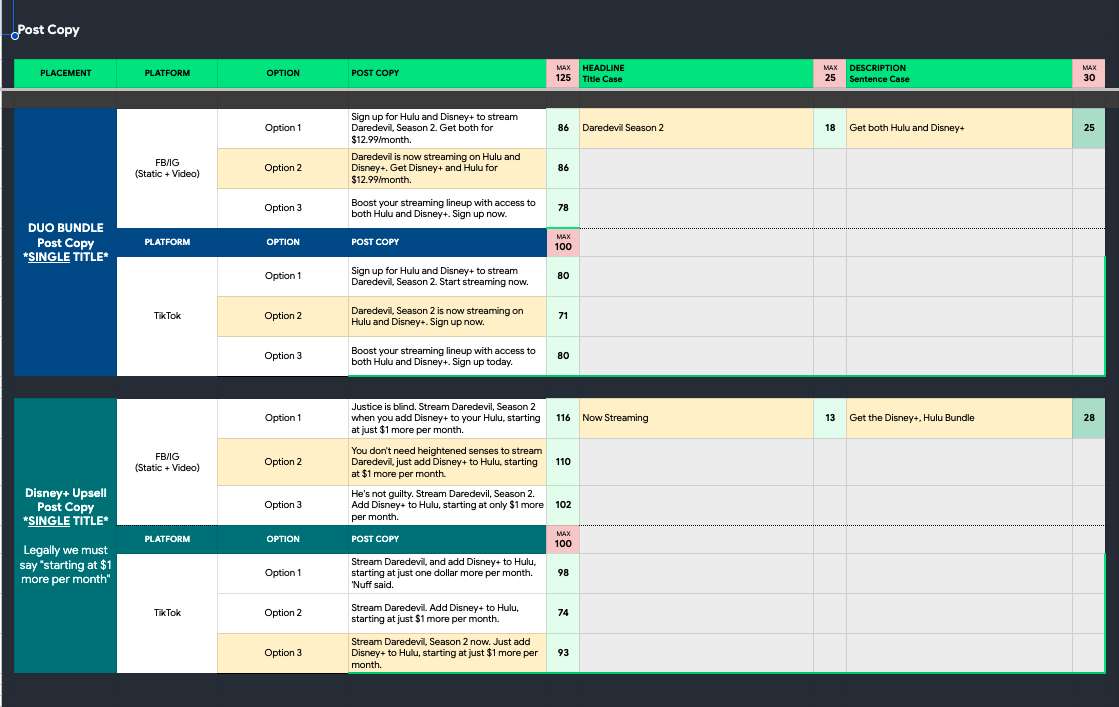Click POST COPY label in the blue sub-header row
Screen dimensions: 1119x707
[x=447, y=243]
